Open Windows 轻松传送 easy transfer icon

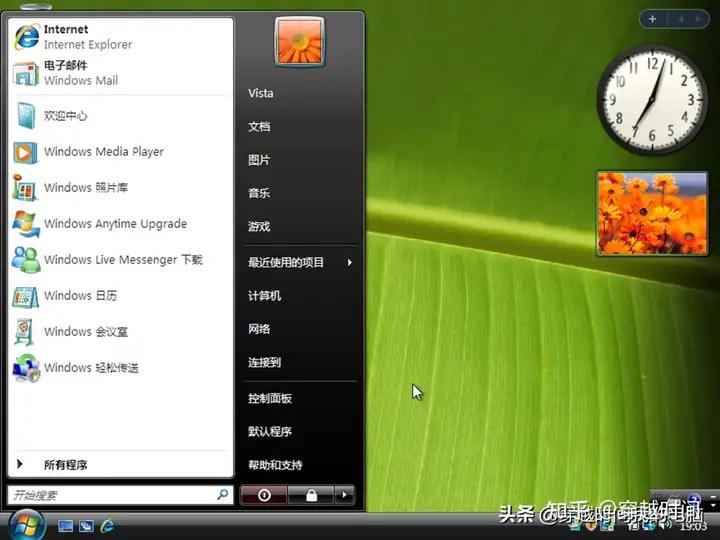pyautogui.click(x=26, y=368)
